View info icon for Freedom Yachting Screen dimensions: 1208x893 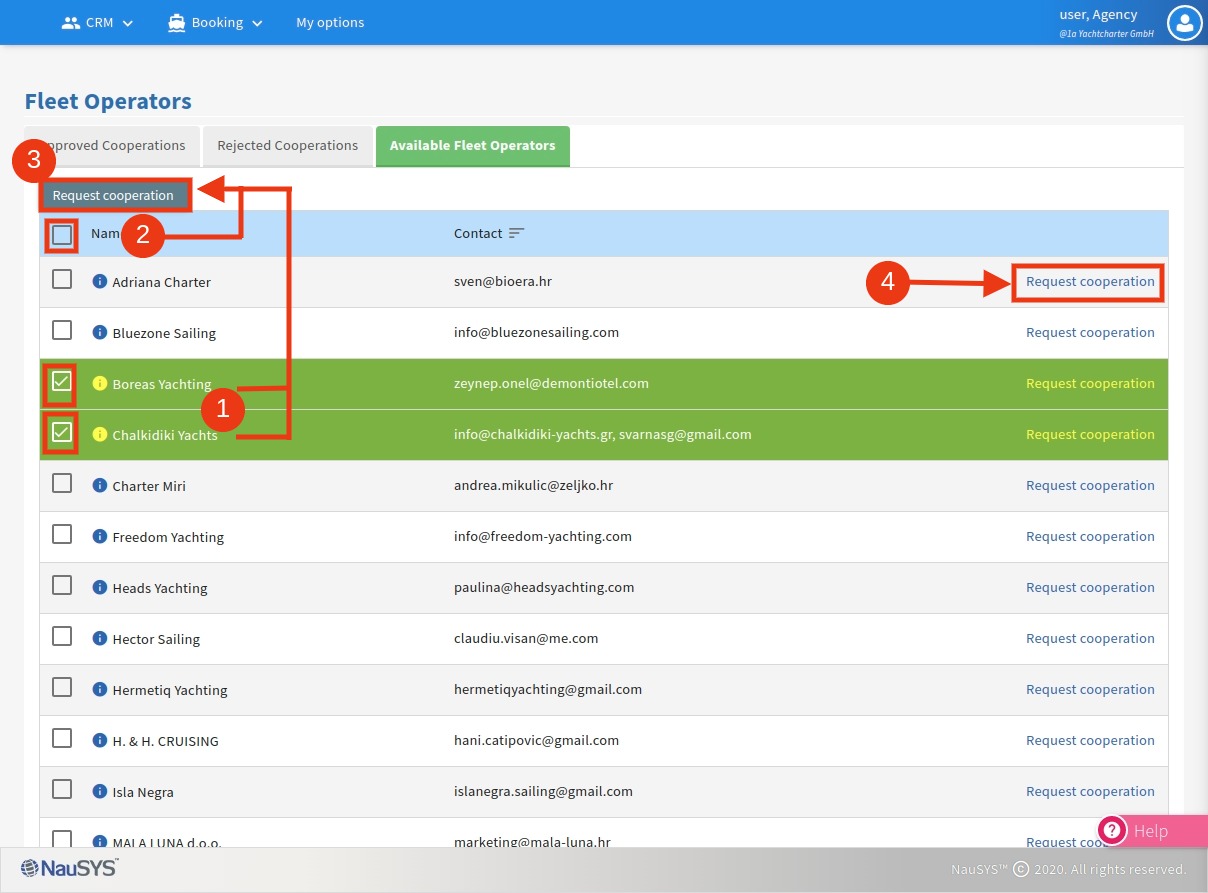pos(99,537)
